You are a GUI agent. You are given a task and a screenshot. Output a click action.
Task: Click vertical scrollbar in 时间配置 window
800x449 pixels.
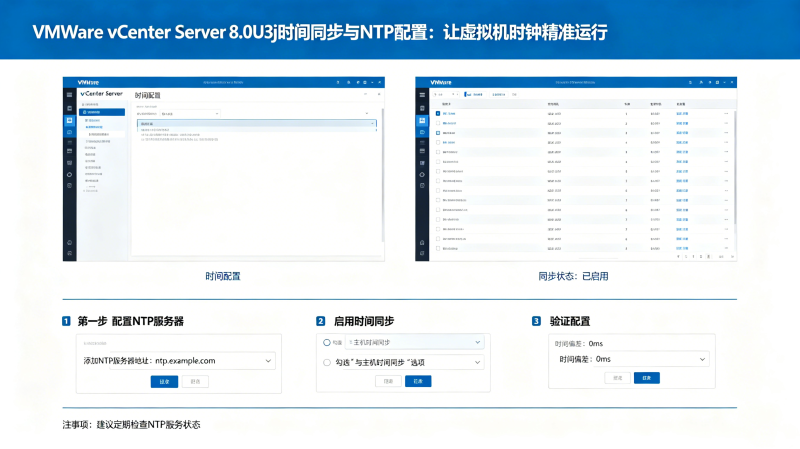pyautogui.click(x=382, y=174)
